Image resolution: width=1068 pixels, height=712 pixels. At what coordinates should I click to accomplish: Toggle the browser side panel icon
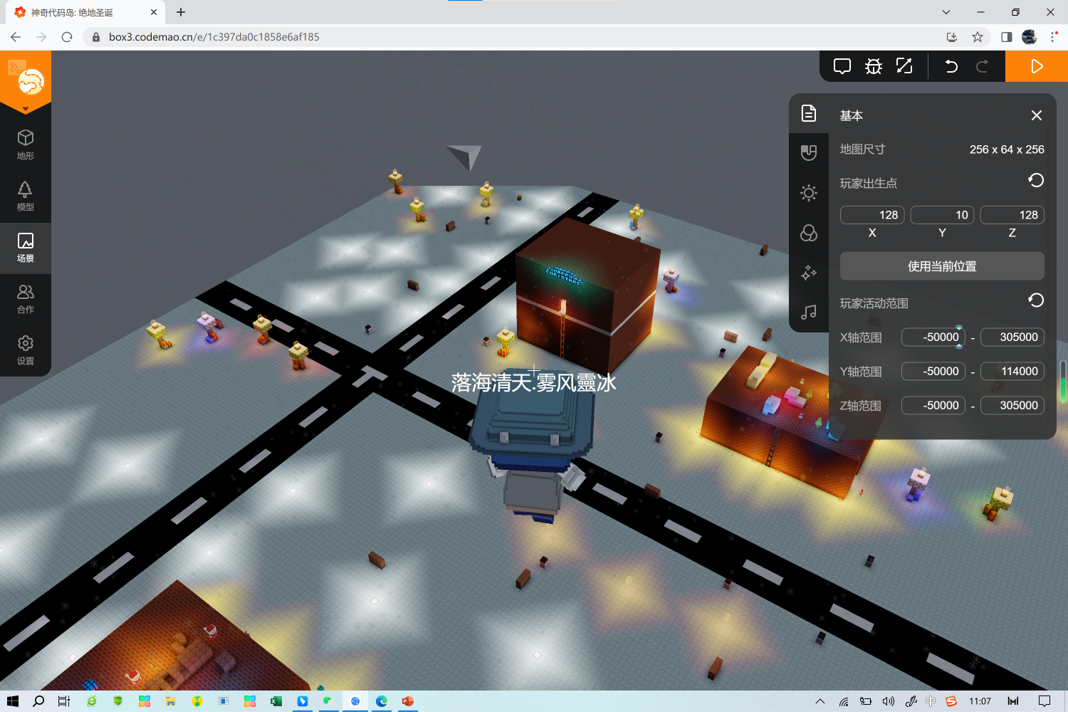pos(1006,37)
